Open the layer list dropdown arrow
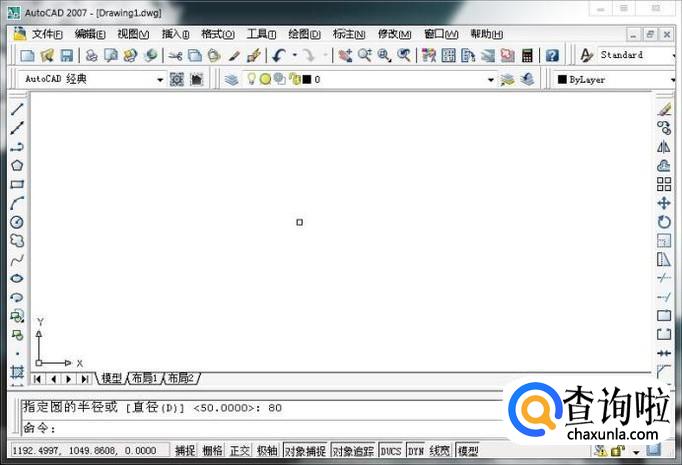The image size is (682, 465). [491, 80]
